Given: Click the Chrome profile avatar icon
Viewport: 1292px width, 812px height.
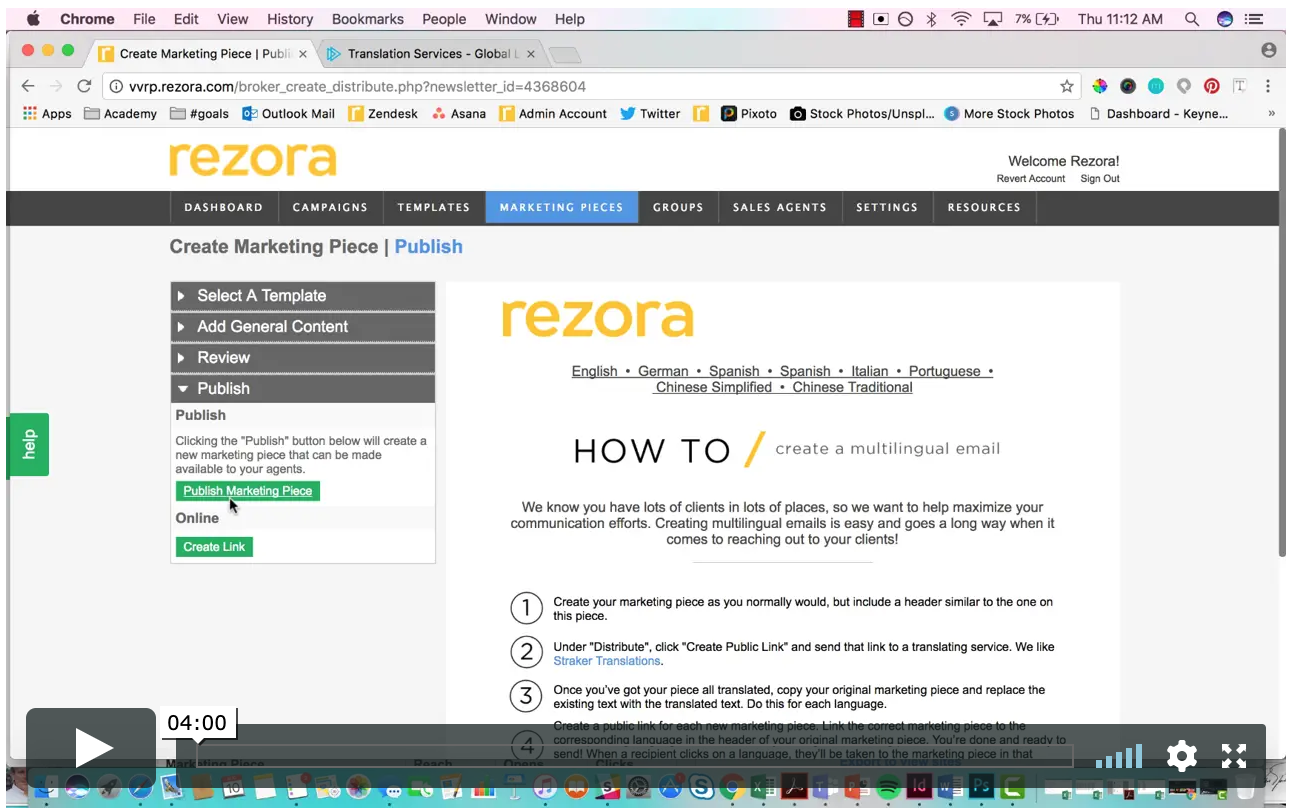Looking at the screenshot, I should 1269,50.
